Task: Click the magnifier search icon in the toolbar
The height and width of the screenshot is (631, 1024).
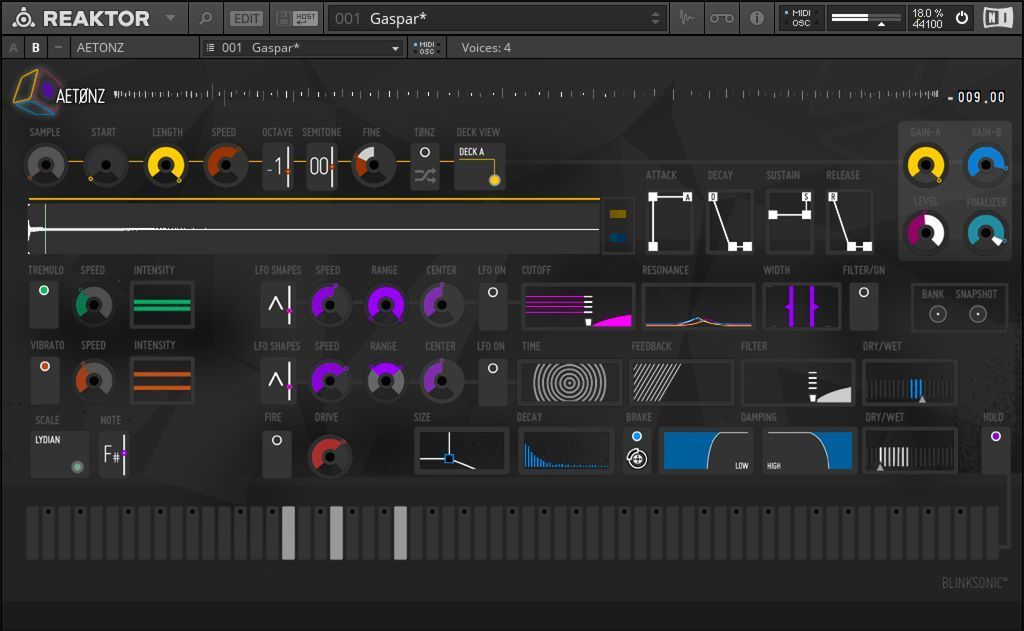Action: point(205,18)
